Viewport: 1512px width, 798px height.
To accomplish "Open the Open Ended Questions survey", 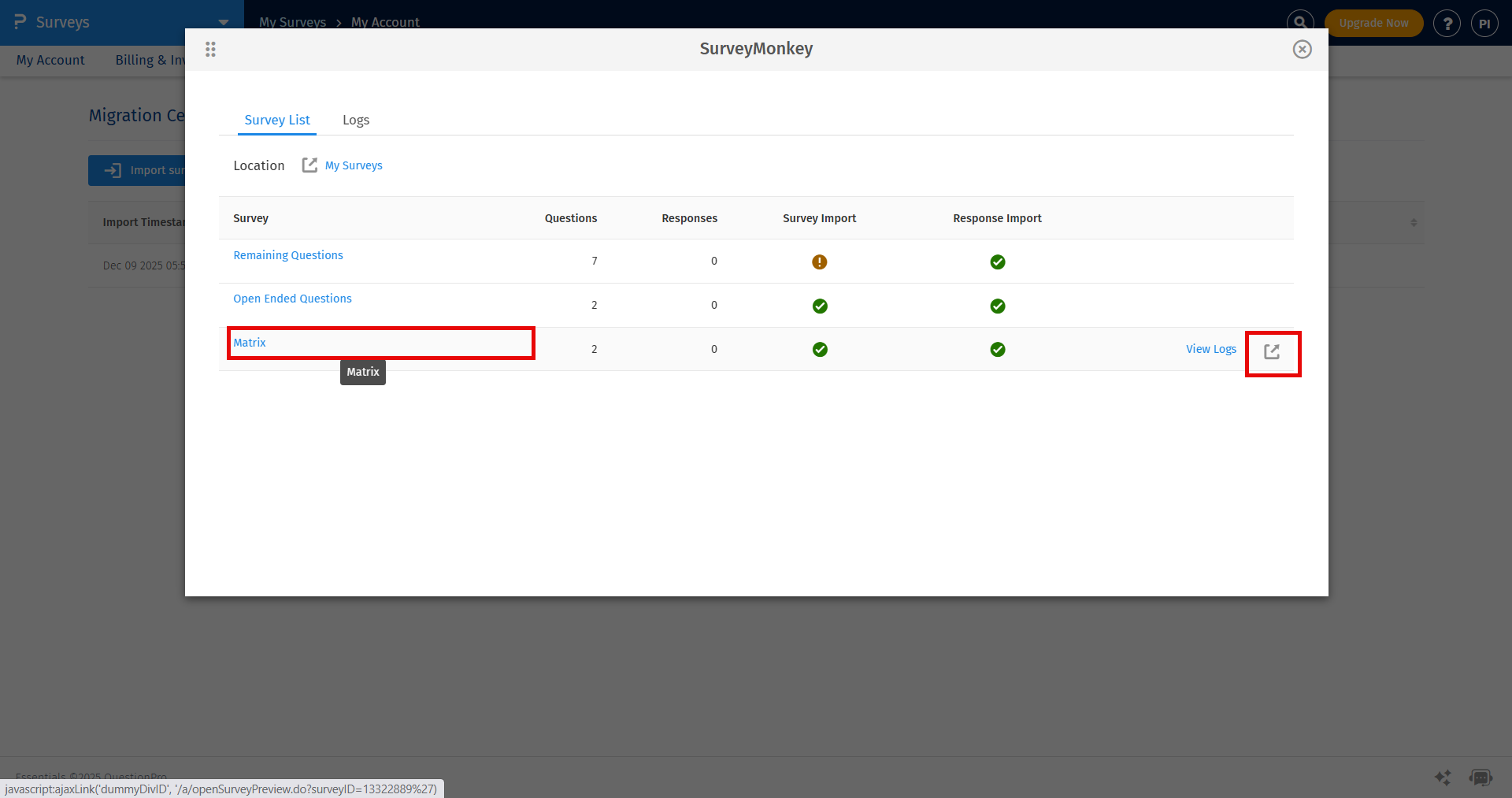I will point(292,299).
